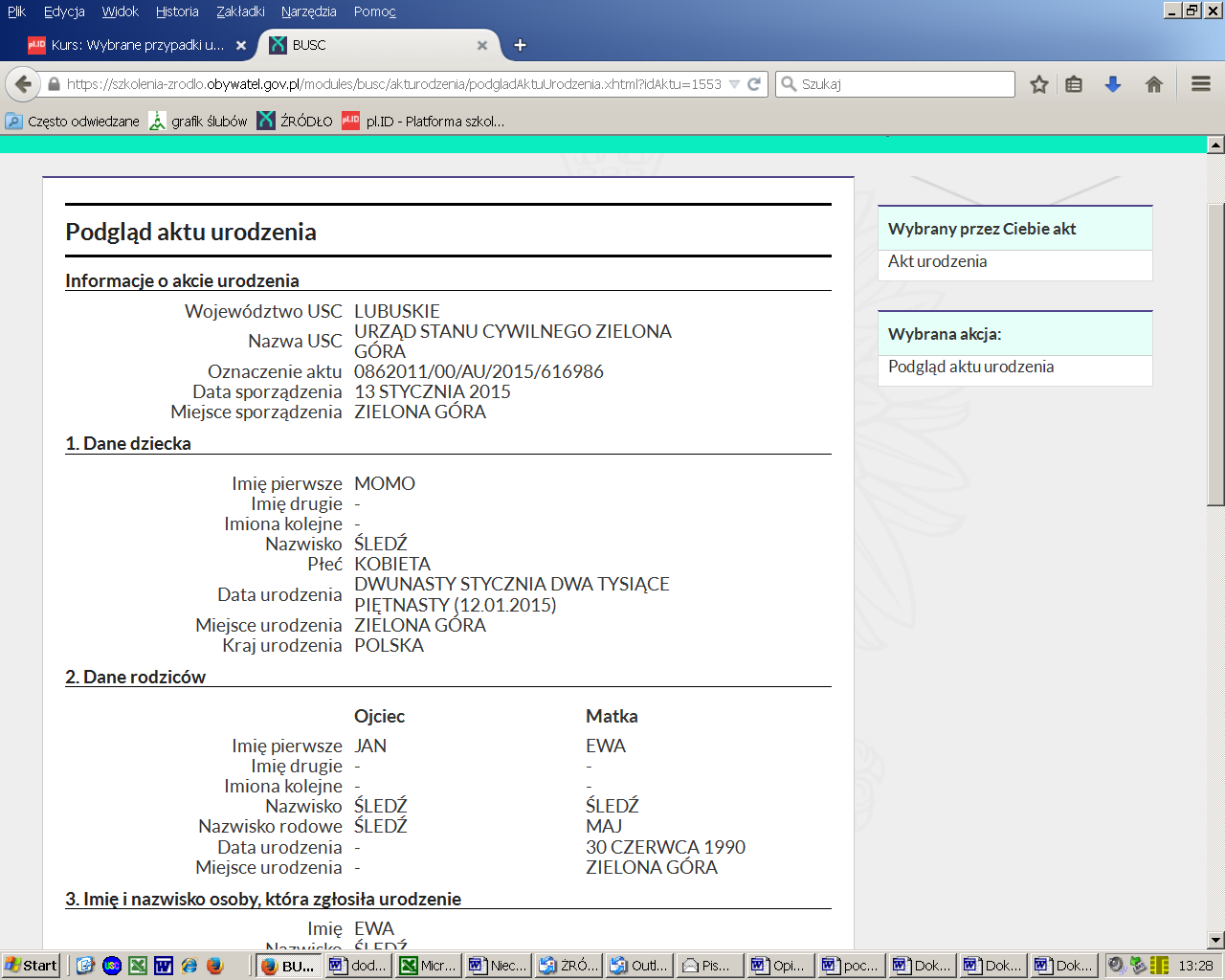Open the Historia menu

click(x=177, y=11)
